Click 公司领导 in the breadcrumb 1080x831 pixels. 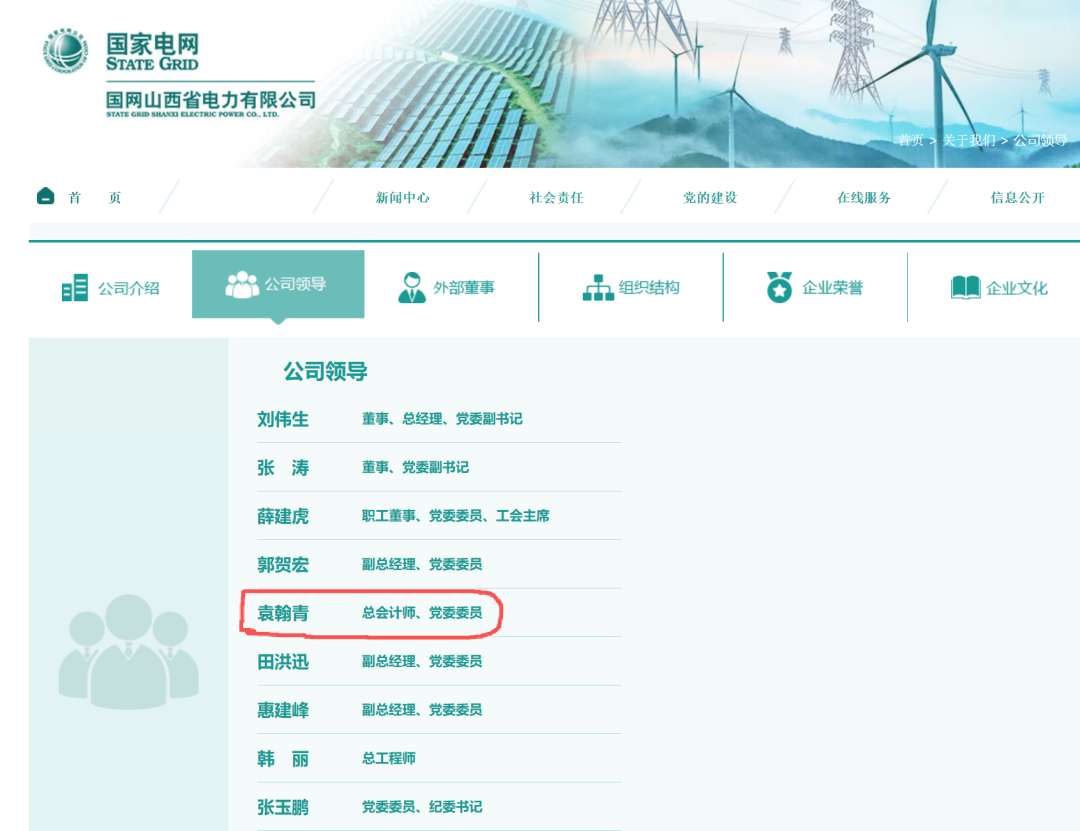[x=1040, y=141]
